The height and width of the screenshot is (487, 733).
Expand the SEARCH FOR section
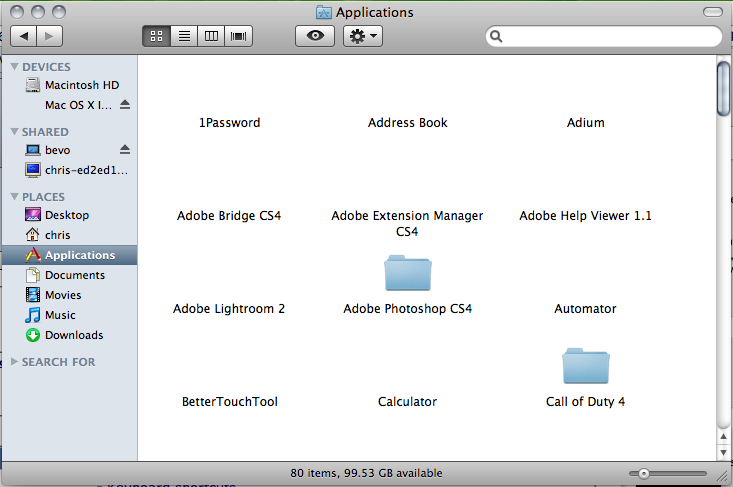point(14,362)
